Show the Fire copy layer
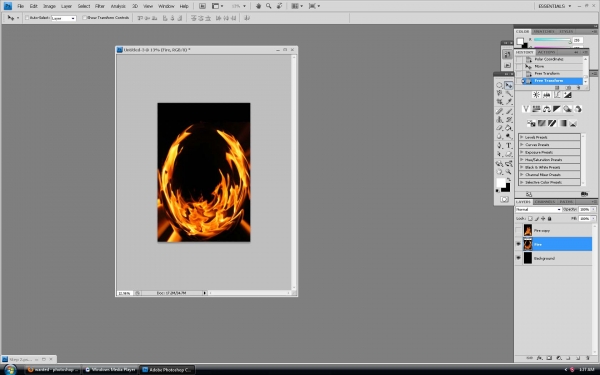600x375 pixels. pyautogui.click(x=518, y=230)
